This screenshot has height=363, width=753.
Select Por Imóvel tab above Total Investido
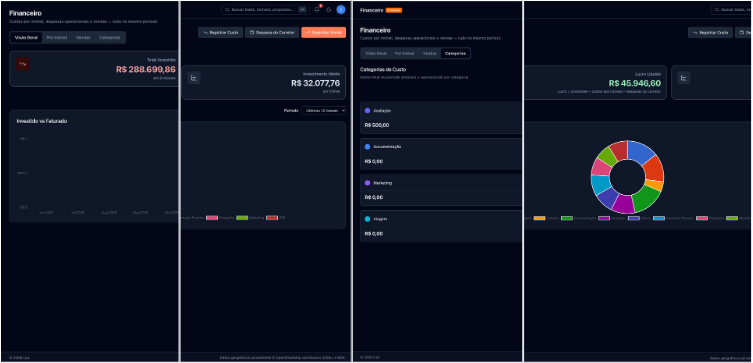coord(57,37)
